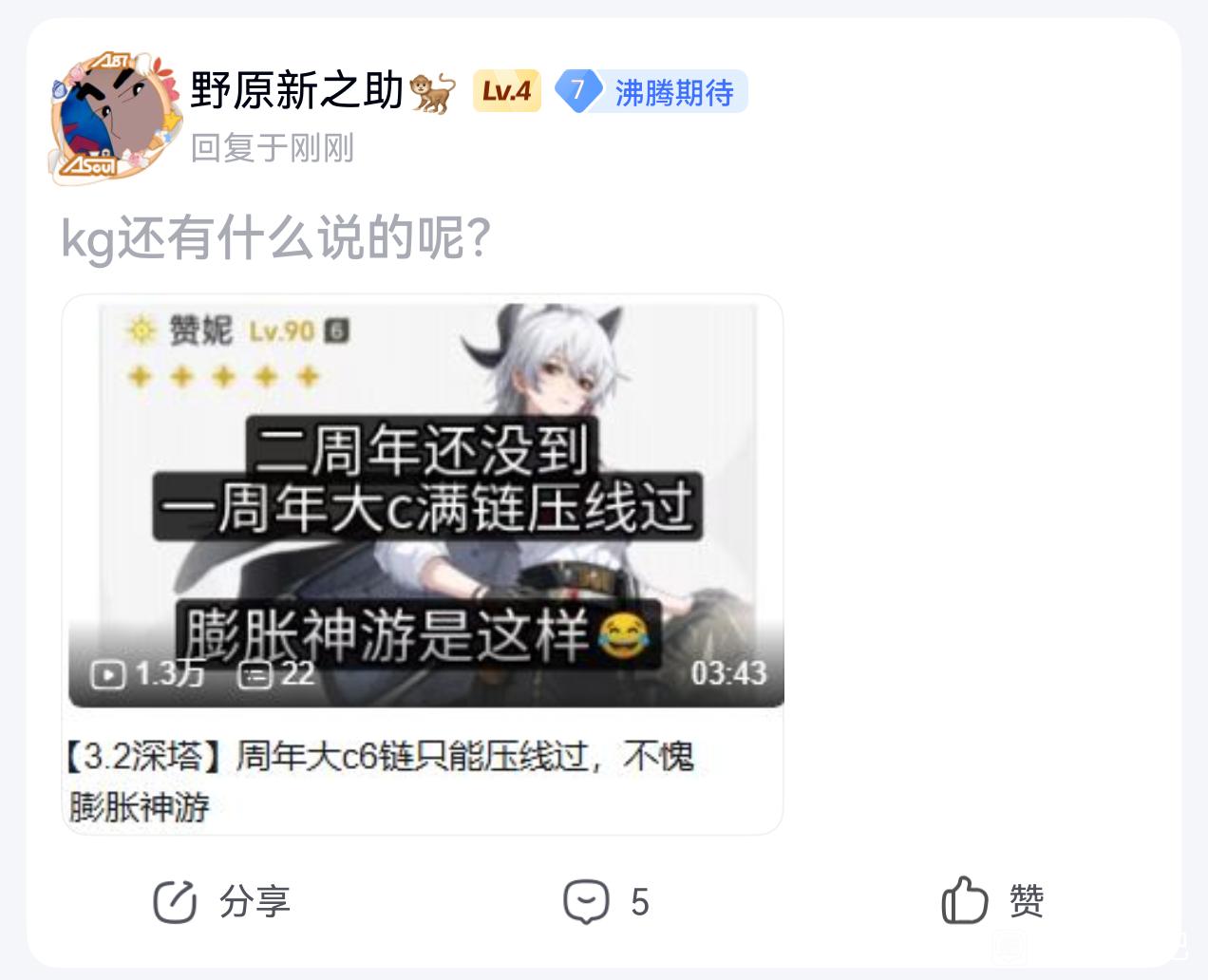Open comments via the speech bubble icon
This screenshot has width=1208, height=980.
[586, 901]
